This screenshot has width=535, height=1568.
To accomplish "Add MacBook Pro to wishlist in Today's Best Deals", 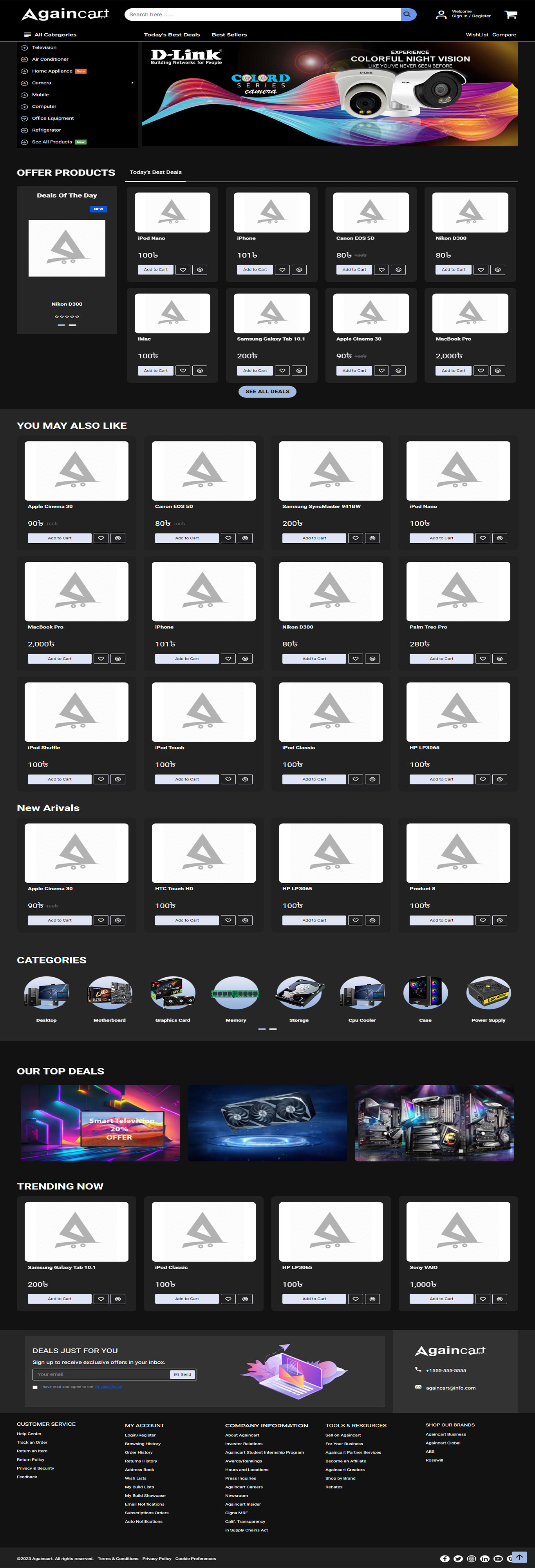I will 481,370.
